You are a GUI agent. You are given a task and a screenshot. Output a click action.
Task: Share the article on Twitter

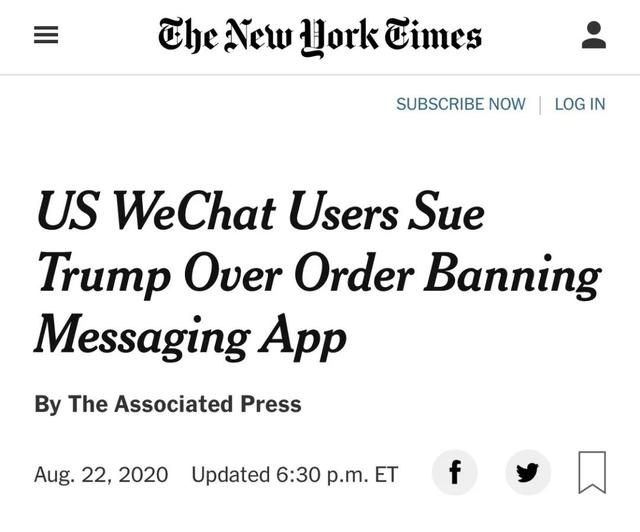(x=527, y=472)
